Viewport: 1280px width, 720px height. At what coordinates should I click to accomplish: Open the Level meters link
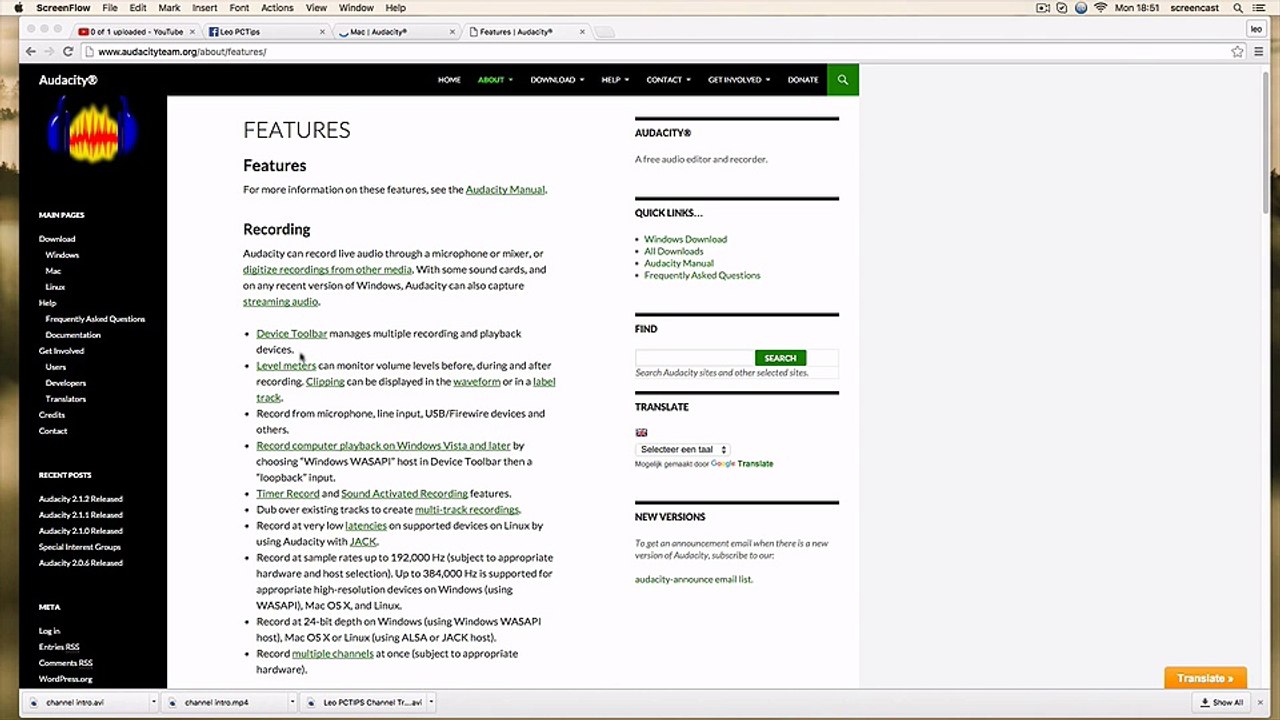click(286, 365)
